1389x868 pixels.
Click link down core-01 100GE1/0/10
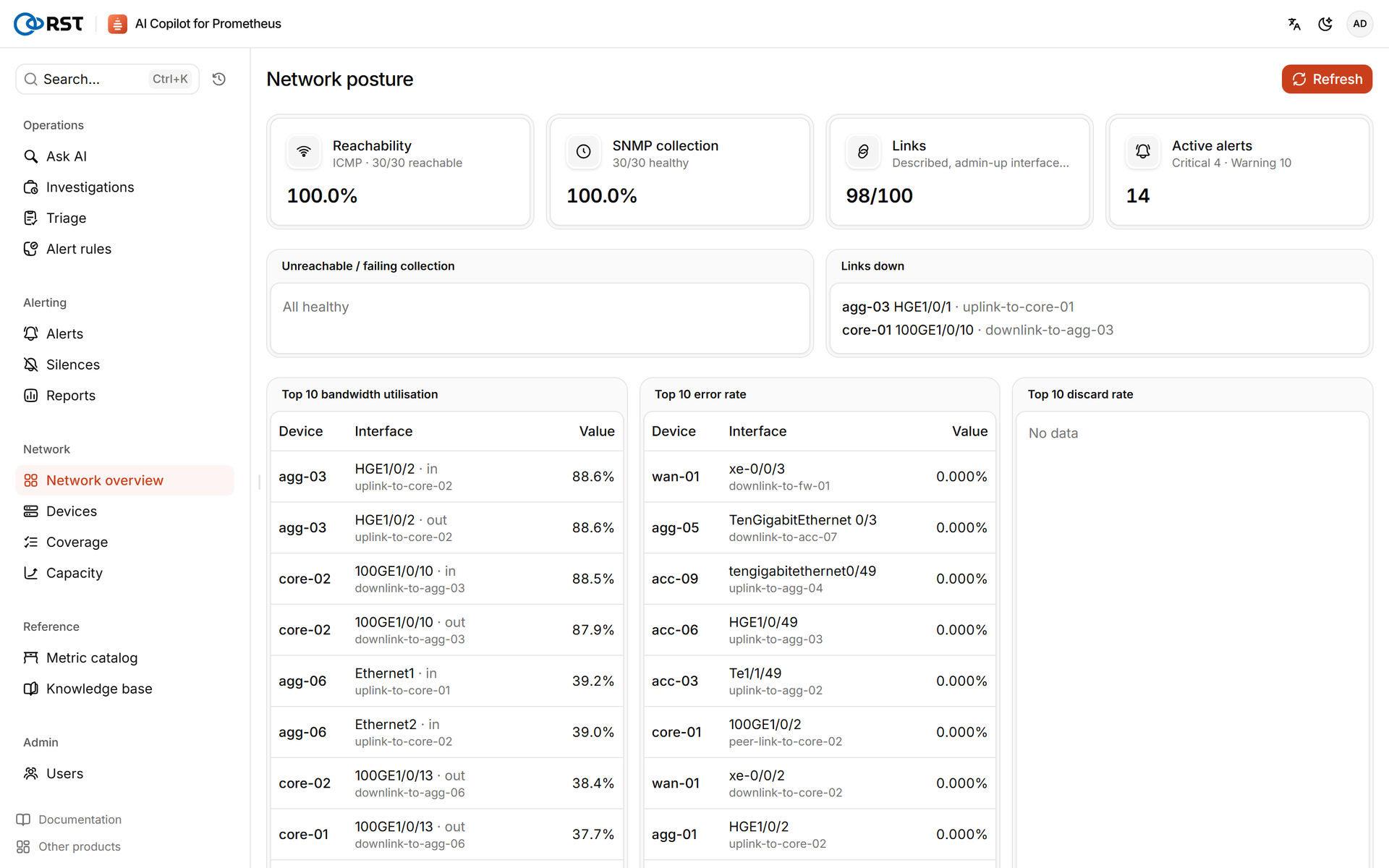(977, 330)
